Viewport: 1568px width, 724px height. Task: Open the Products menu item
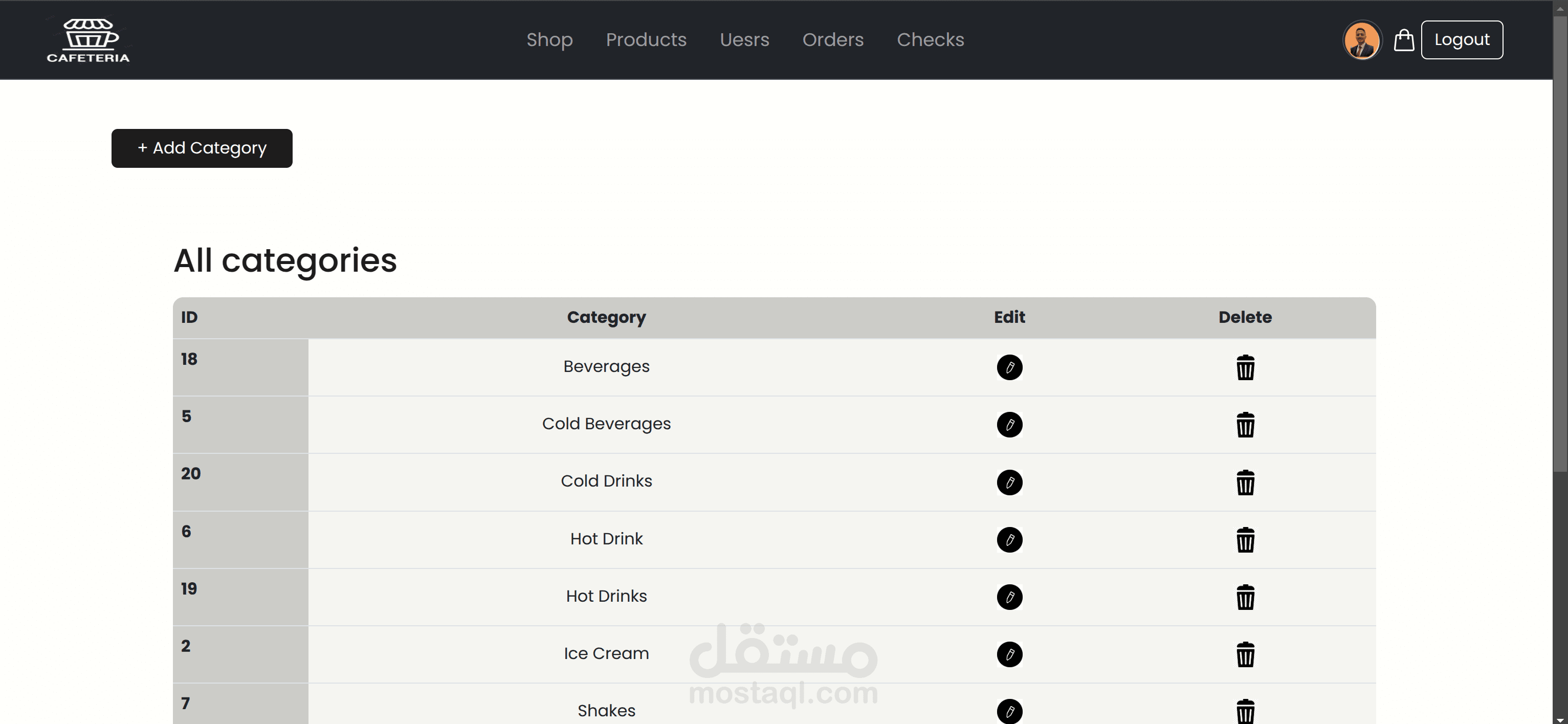click(646, 39)
